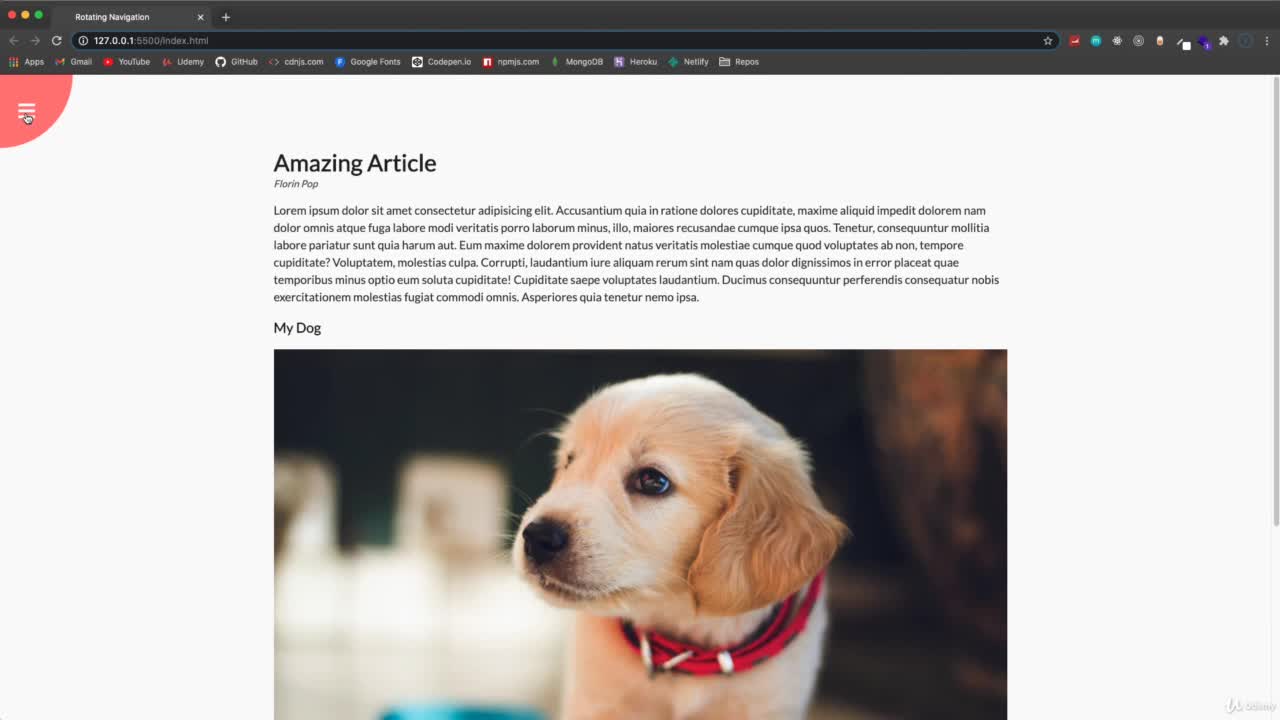Image resolution: width=1280 pixels, height=720 pixels.
Task: Click the puppy photo
Action: [640, 534]
